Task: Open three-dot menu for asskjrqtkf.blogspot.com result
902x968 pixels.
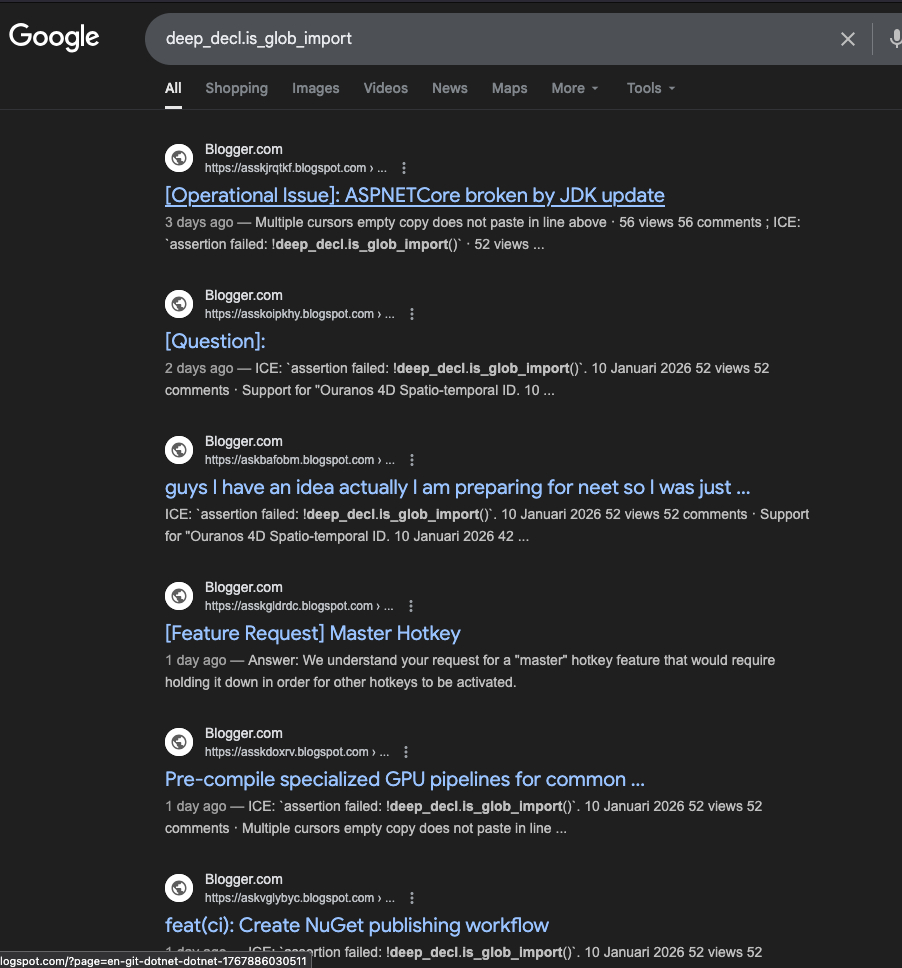Action: click(x=404, y=168)
